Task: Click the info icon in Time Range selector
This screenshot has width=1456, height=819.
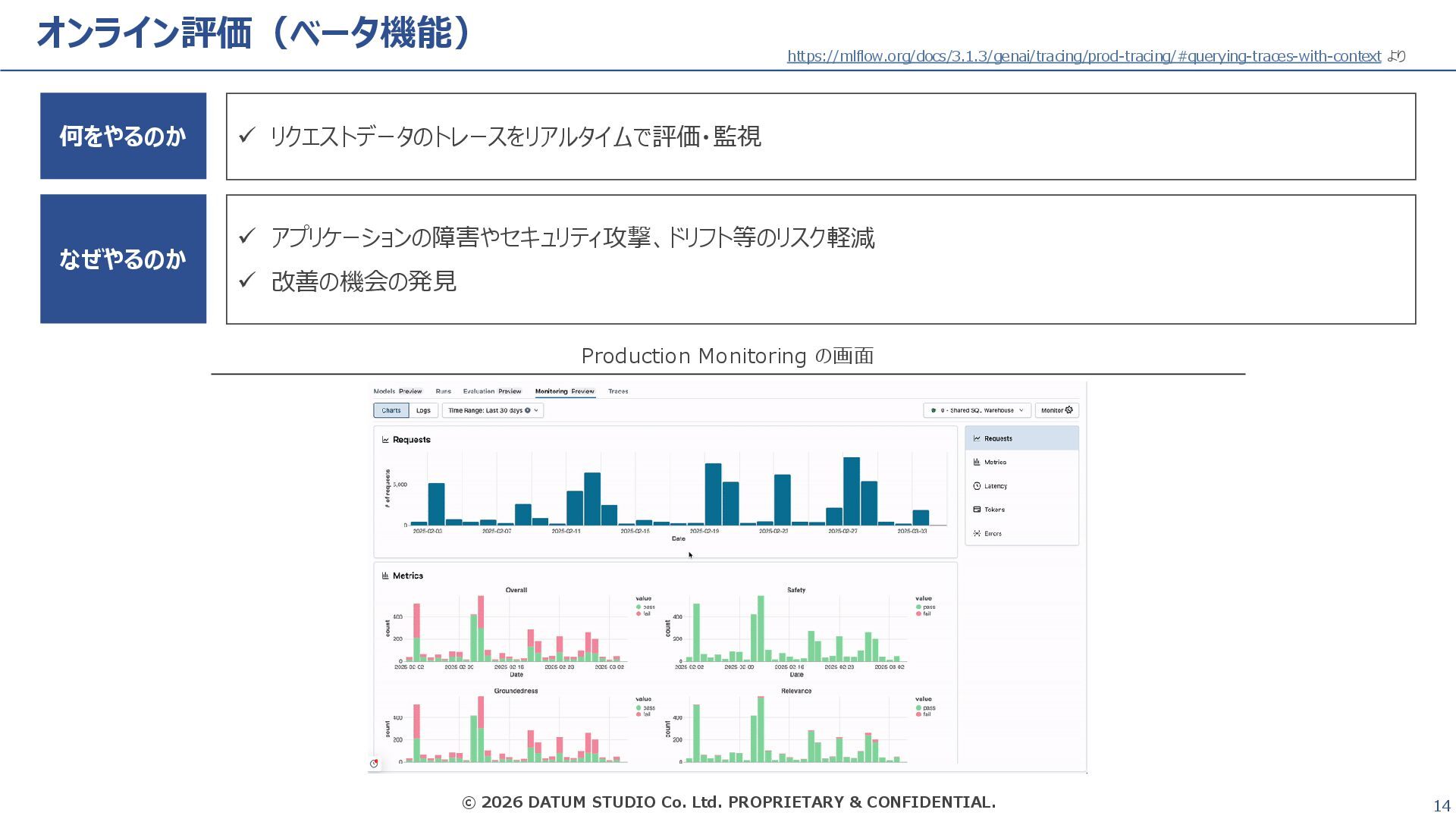Action: (528, 410)
